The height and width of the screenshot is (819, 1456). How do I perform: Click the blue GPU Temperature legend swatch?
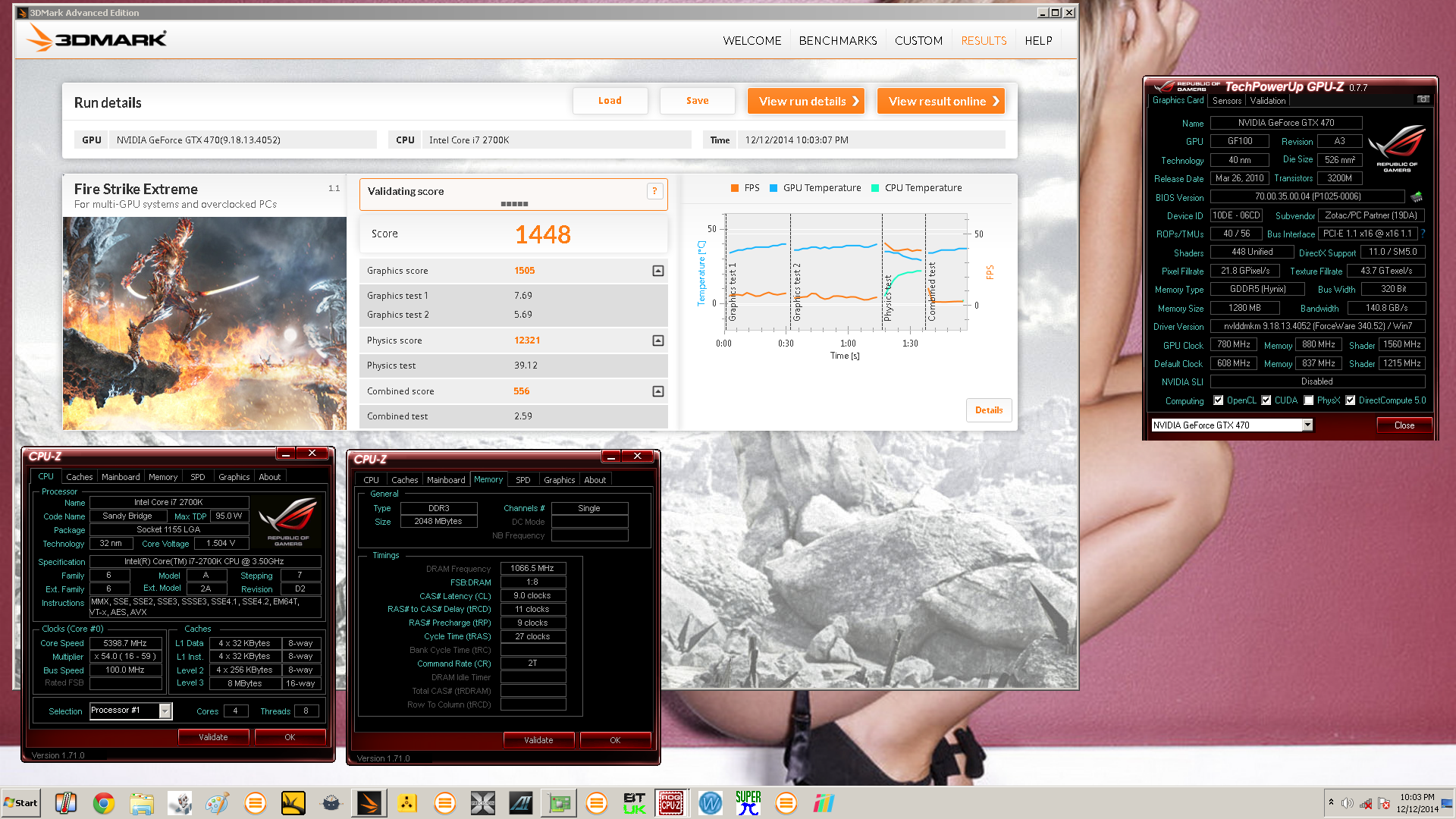(x=773, y=188)
